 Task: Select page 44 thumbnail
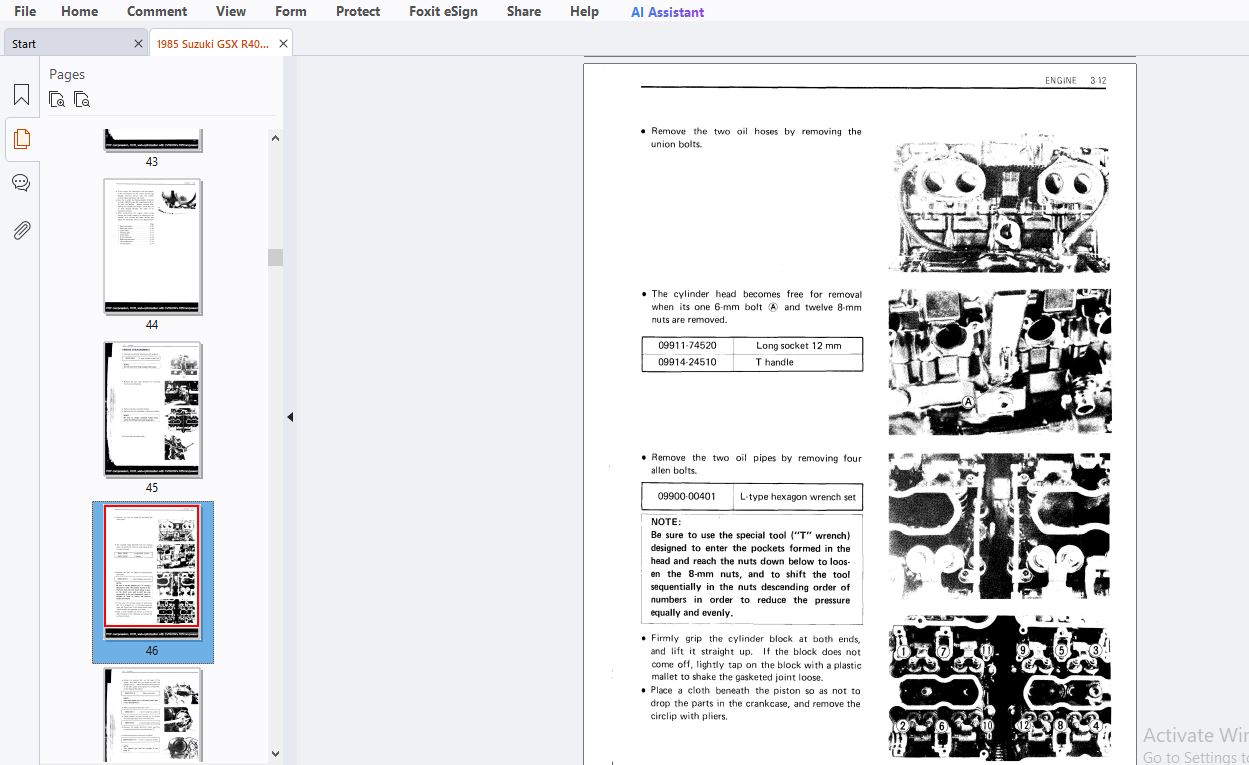pyautogui.click(x=152, y=246)
